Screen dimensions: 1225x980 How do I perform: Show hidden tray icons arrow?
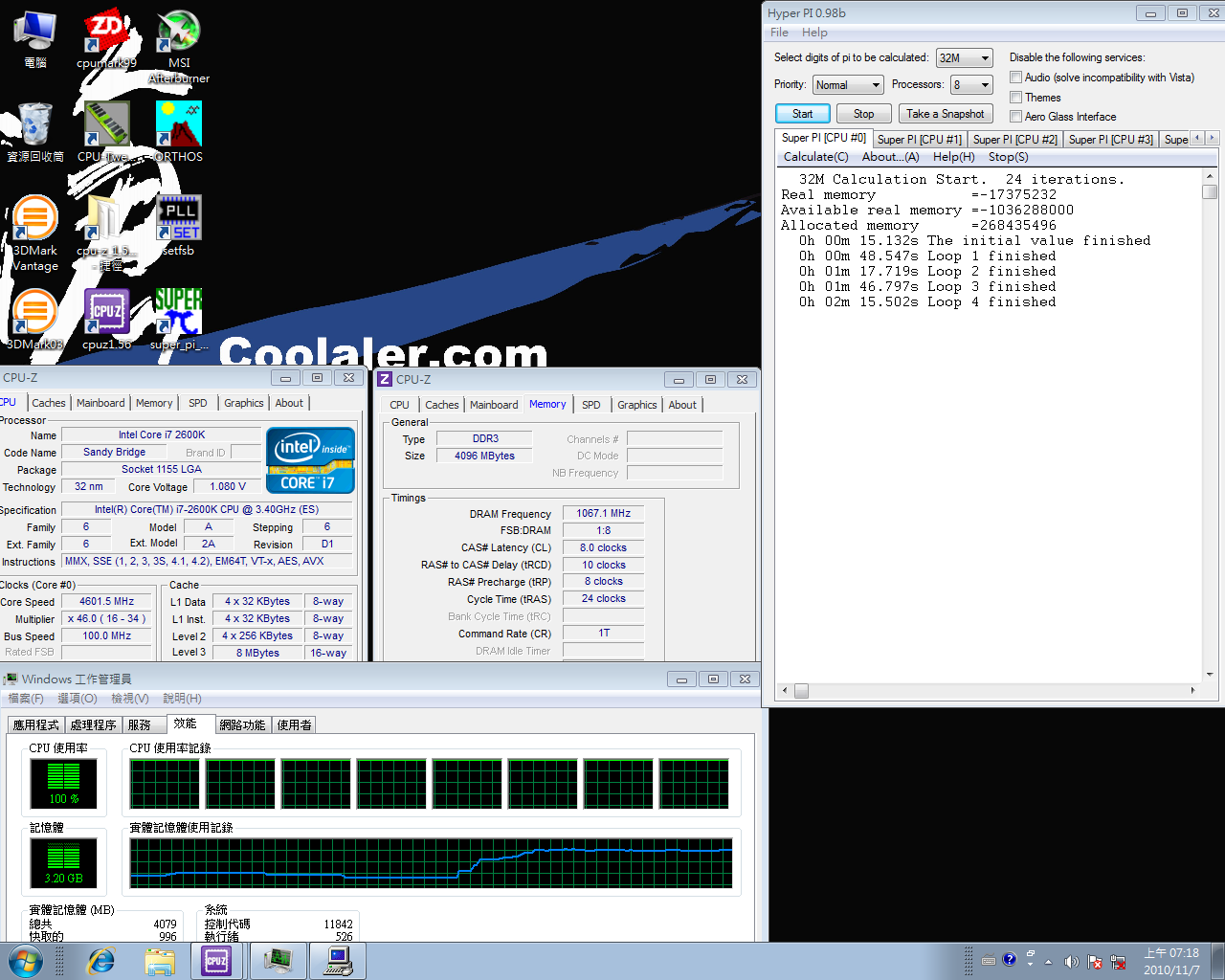coord(1048,961)
